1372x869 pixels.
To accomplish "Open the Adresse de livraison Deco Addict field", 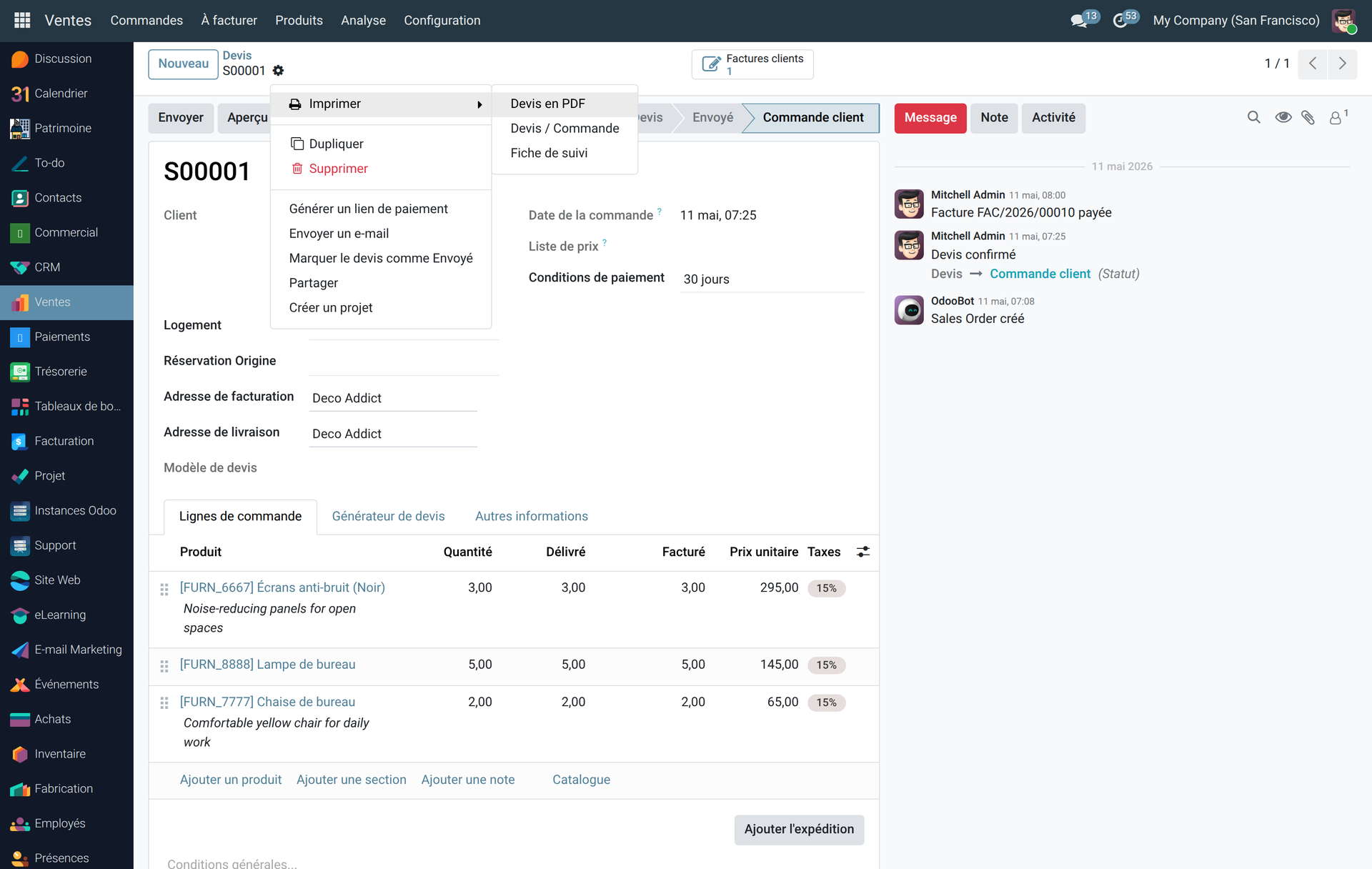I will point(393,434).
